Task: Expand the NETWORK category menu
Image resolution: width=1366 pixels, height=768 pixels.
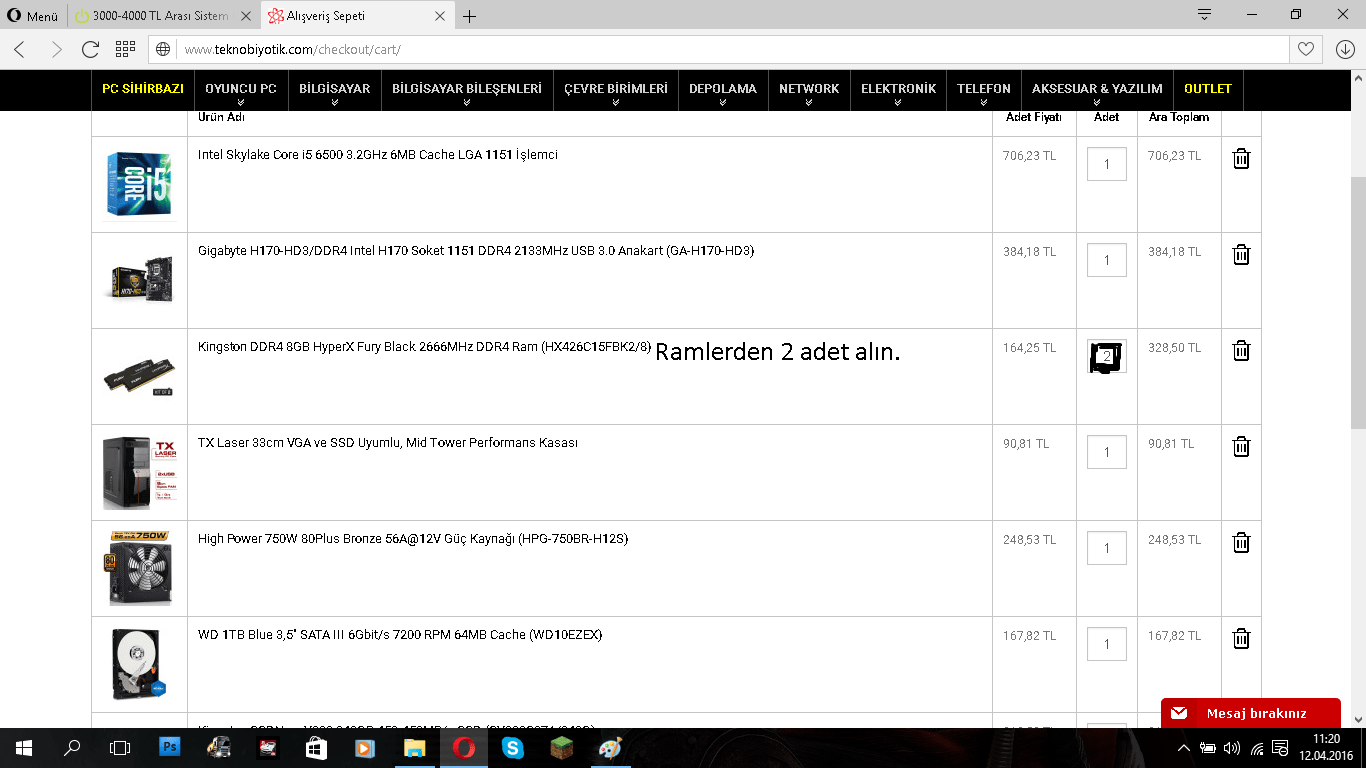Action: pos(809,90)
